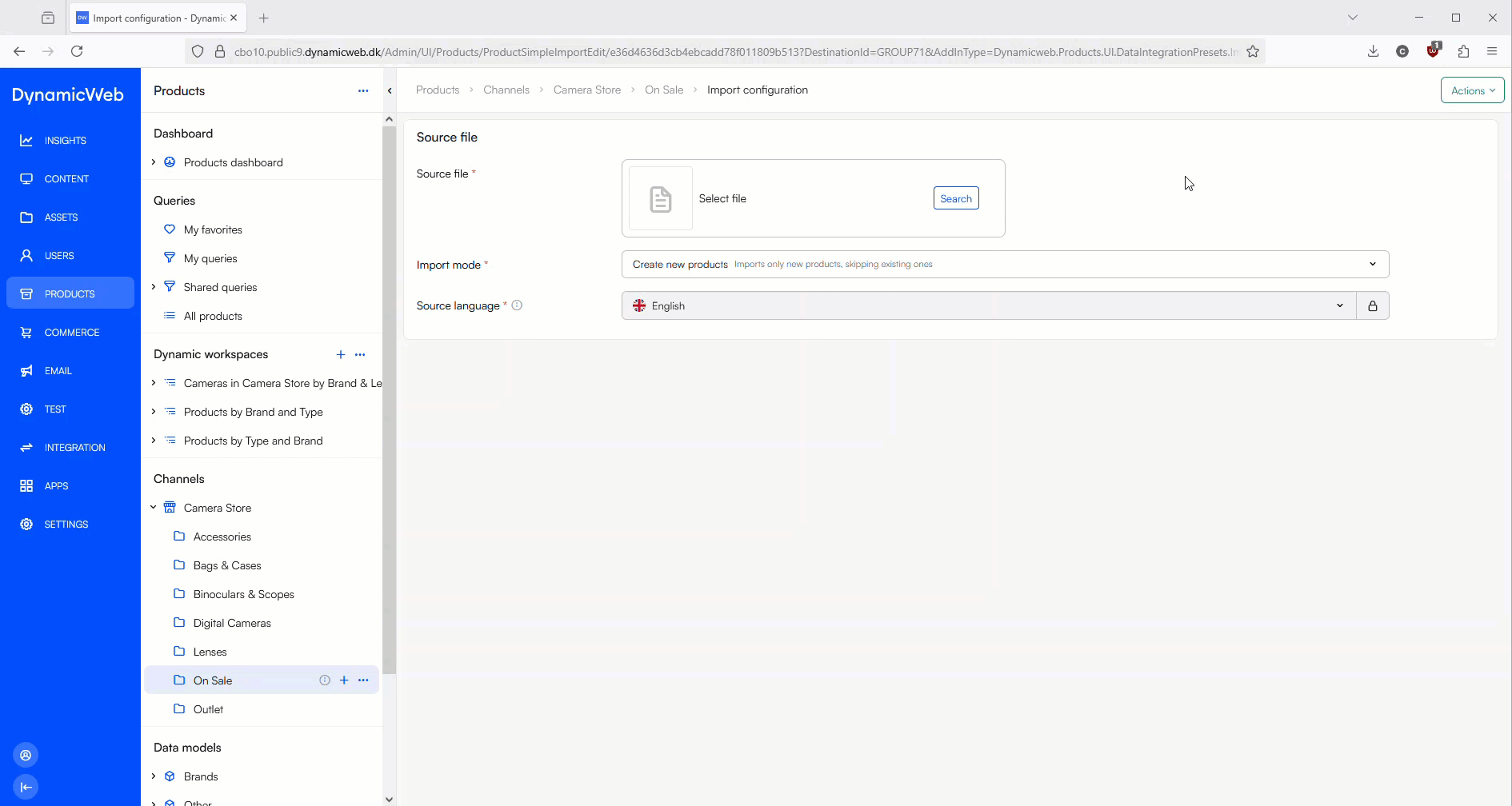This screenshot has height=806, width=1512.
Task: Click the Search button for source file
Action: 955,199
